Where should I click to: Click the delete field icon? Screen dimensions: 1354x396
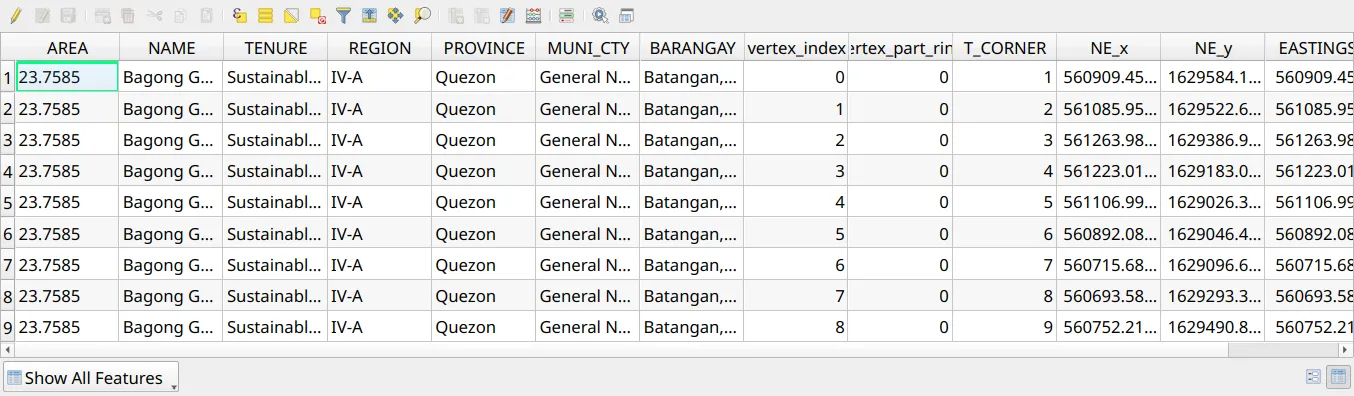point(481,16)
